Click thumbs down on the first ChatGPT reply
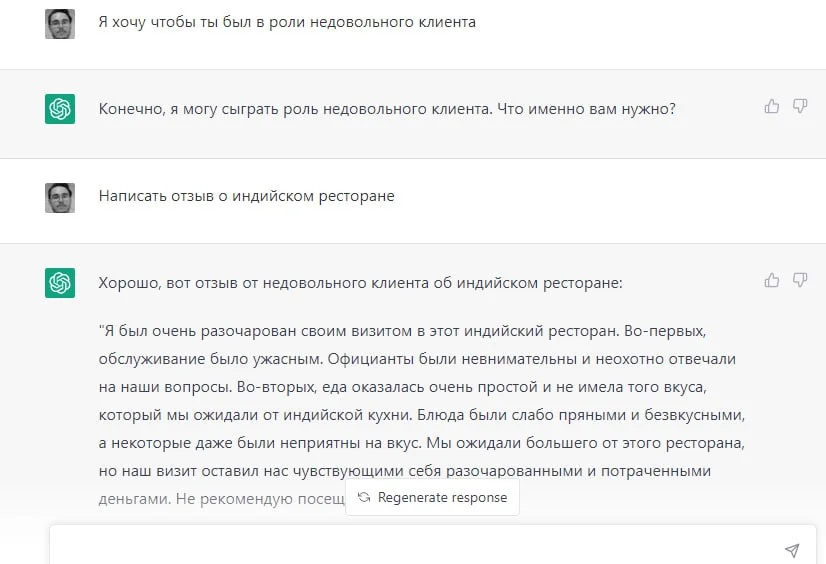 800,106
